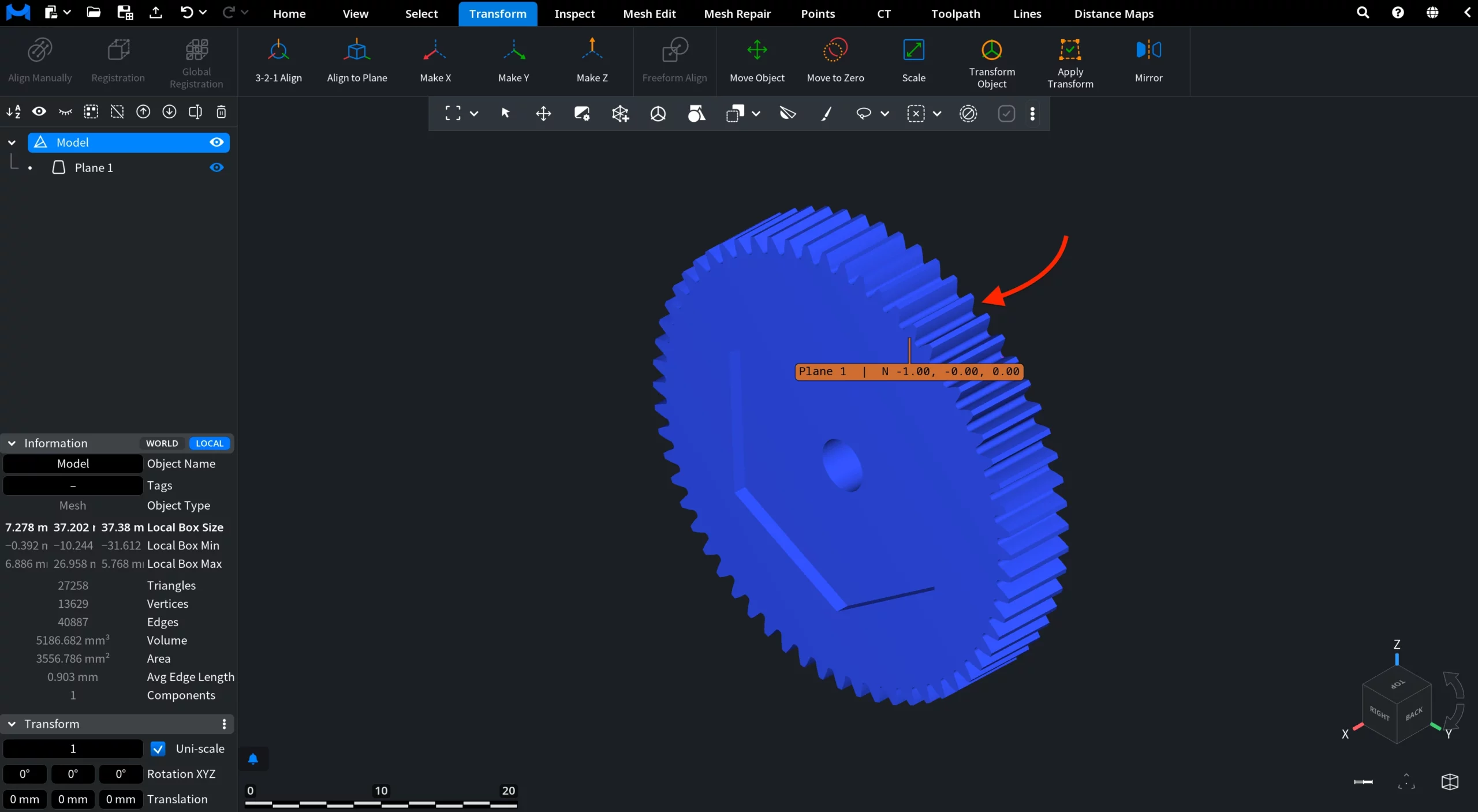Switch coordinates to WORLD
The height and width of the screenshot is (812, 1478).
pos(162,443)
